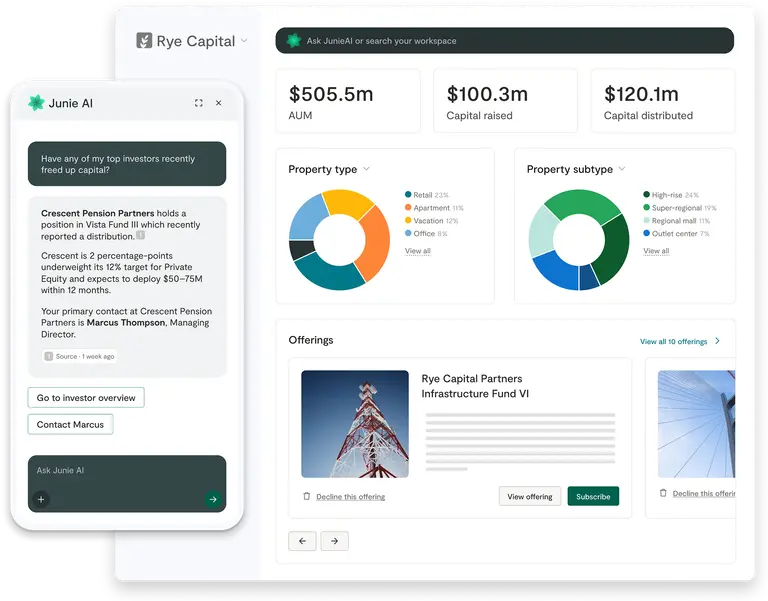Click the $120.1m Capital distributed card

click(663, 101)
